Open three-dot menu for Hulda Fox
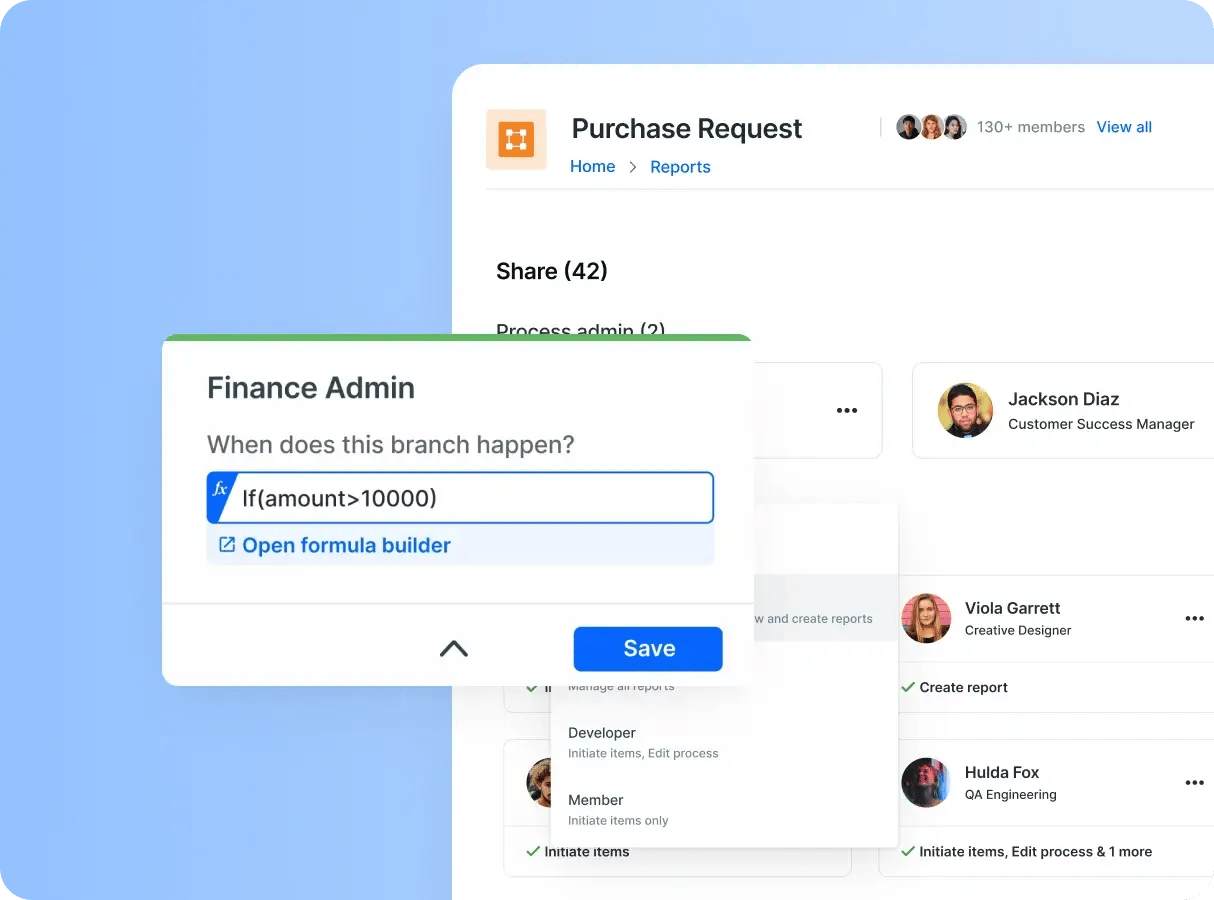The height and width of the screenshot is (900, 1214). [1194, 783]
